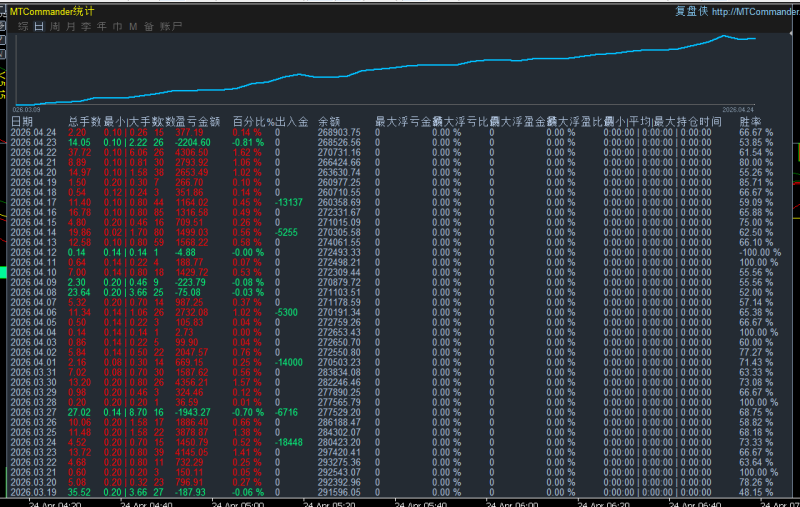Select the 日 daily statistics tab

pyautogui.click(x=39, y=27)
